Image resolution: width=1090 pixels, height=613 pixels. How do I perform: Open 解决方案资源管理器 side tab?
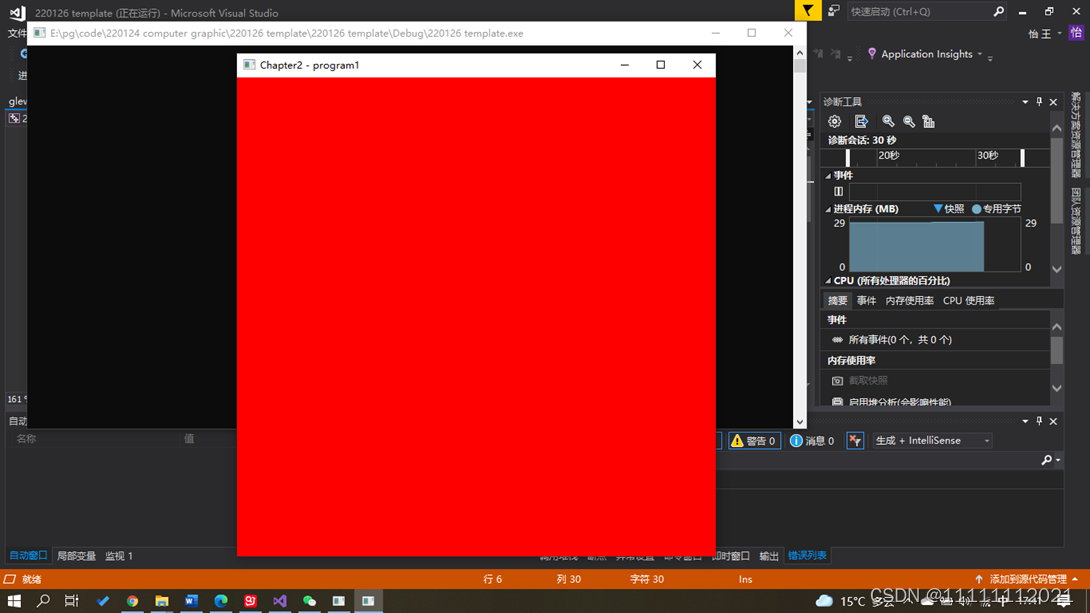point(1076,136)
